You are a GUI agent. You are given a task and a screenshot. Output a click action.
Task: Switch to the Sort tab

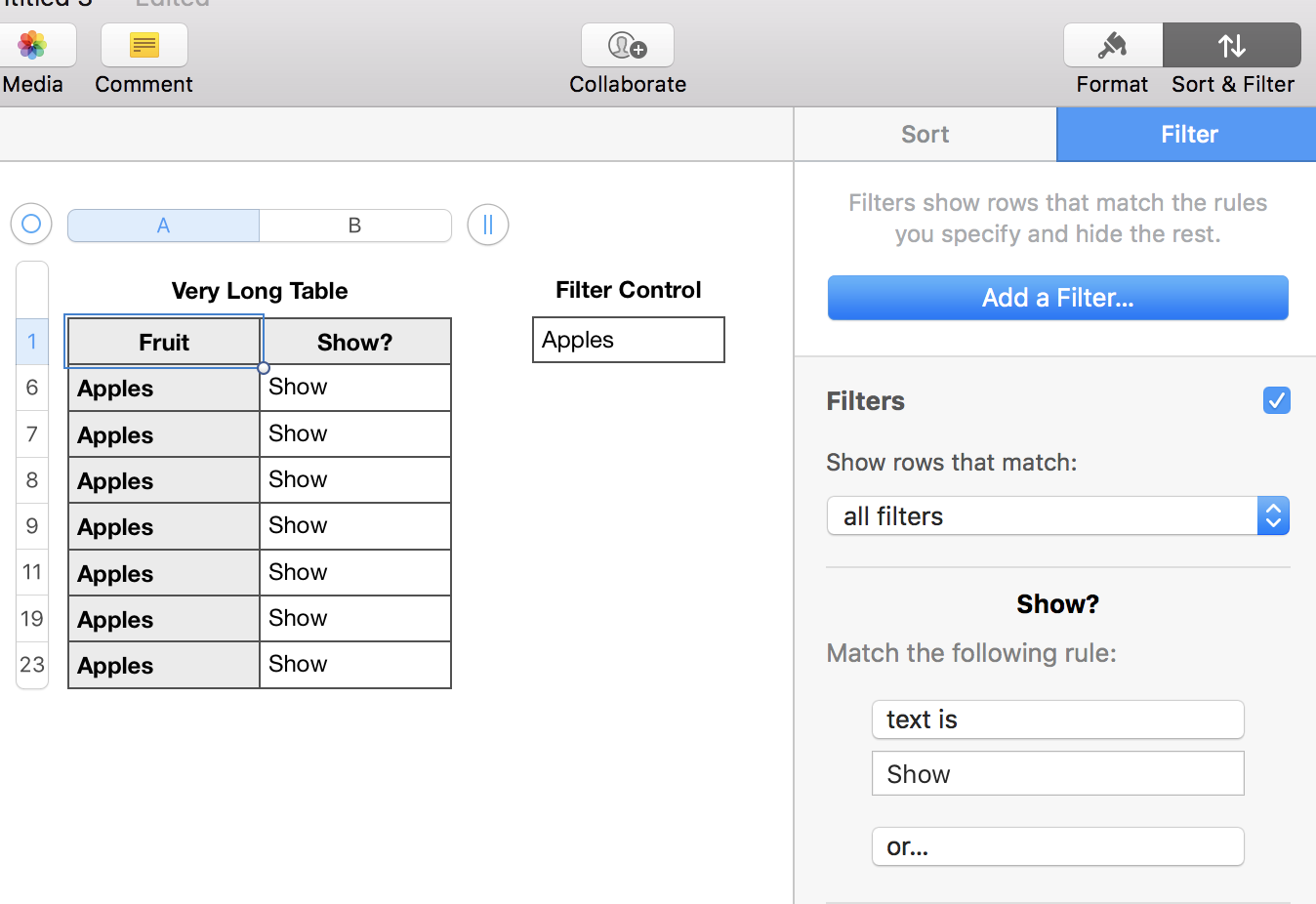(x=925, y=134)
